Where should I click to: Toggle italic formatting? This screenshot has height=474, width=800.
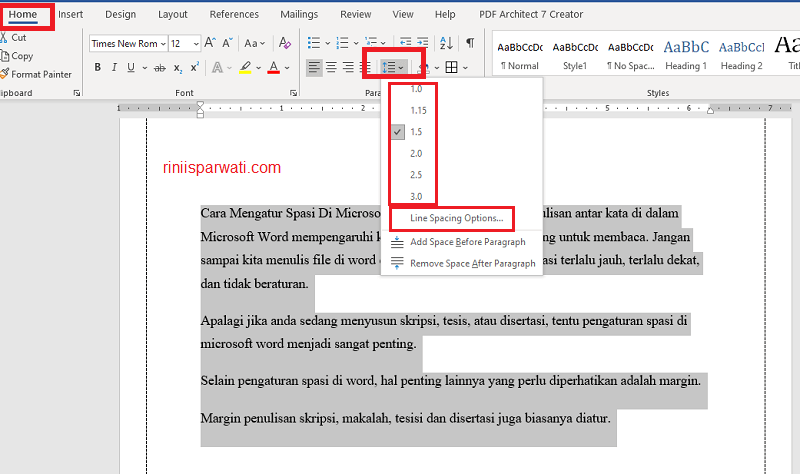pyautogui.click(x=114, y=67)
